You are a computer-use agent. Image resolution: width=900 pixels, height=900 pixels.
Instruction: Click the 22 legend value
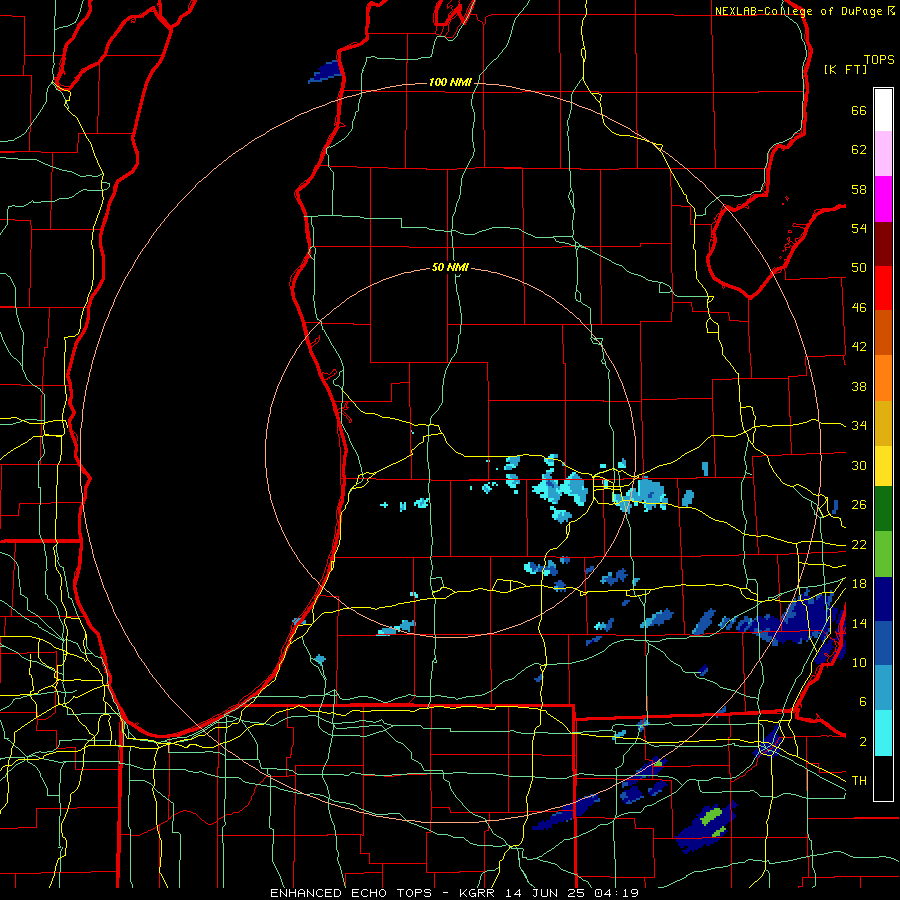point(859,544)
